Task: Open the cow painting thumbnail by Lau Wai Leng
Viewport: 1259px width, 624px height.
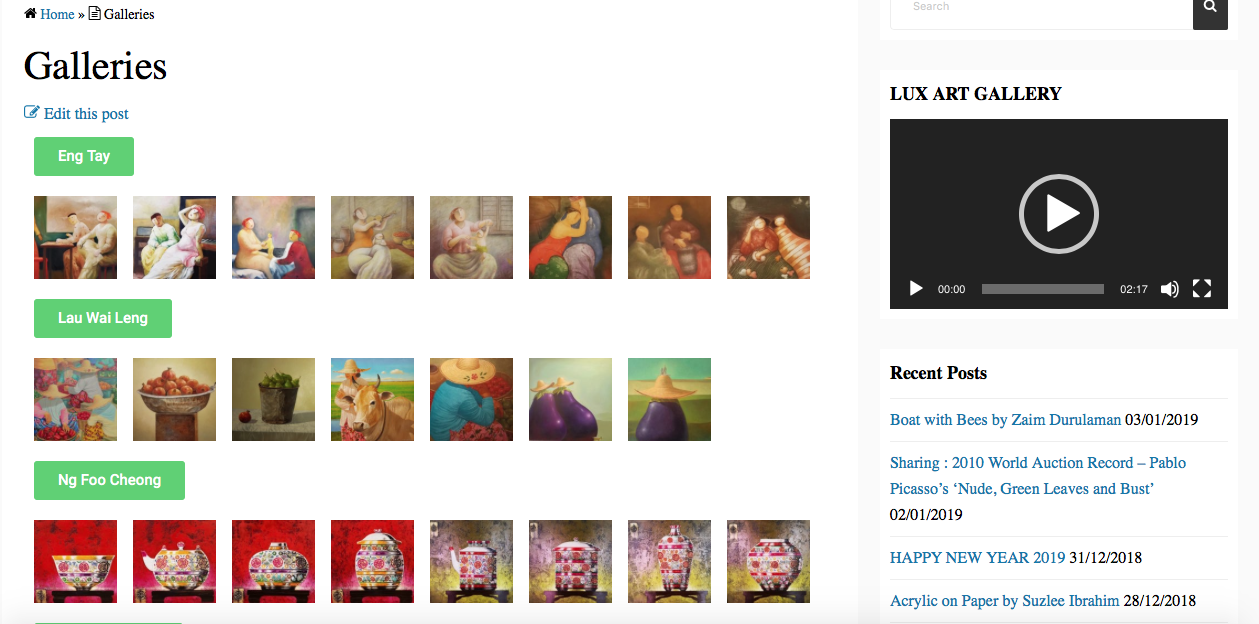Action: pyautogui.click(x=372, y=399)
